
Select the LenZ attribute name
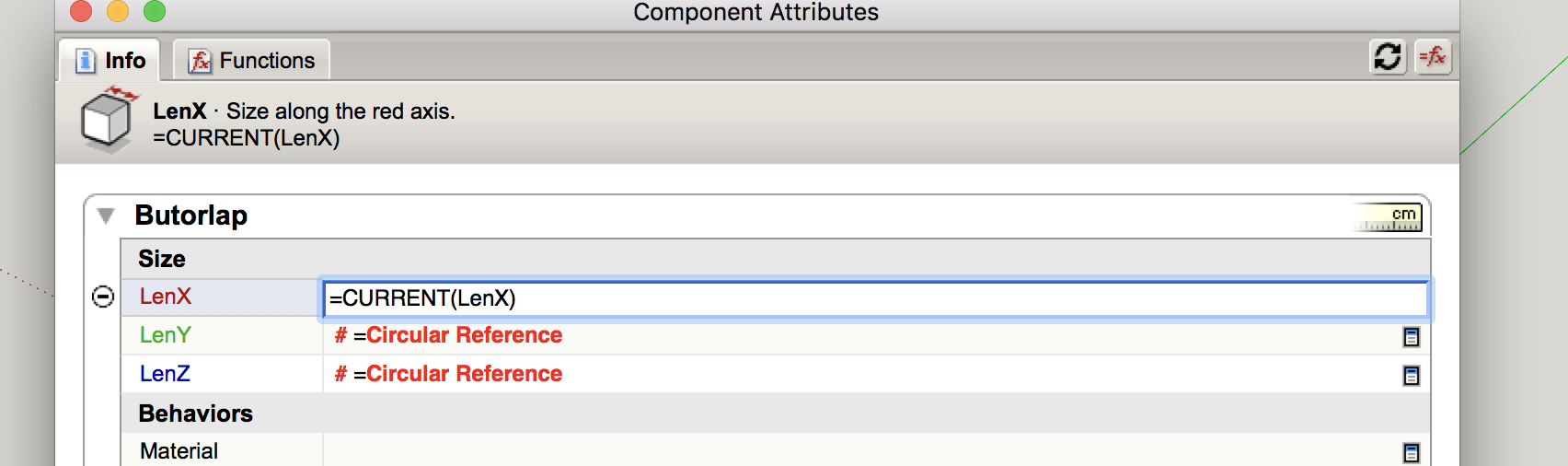tap(166, 374)
